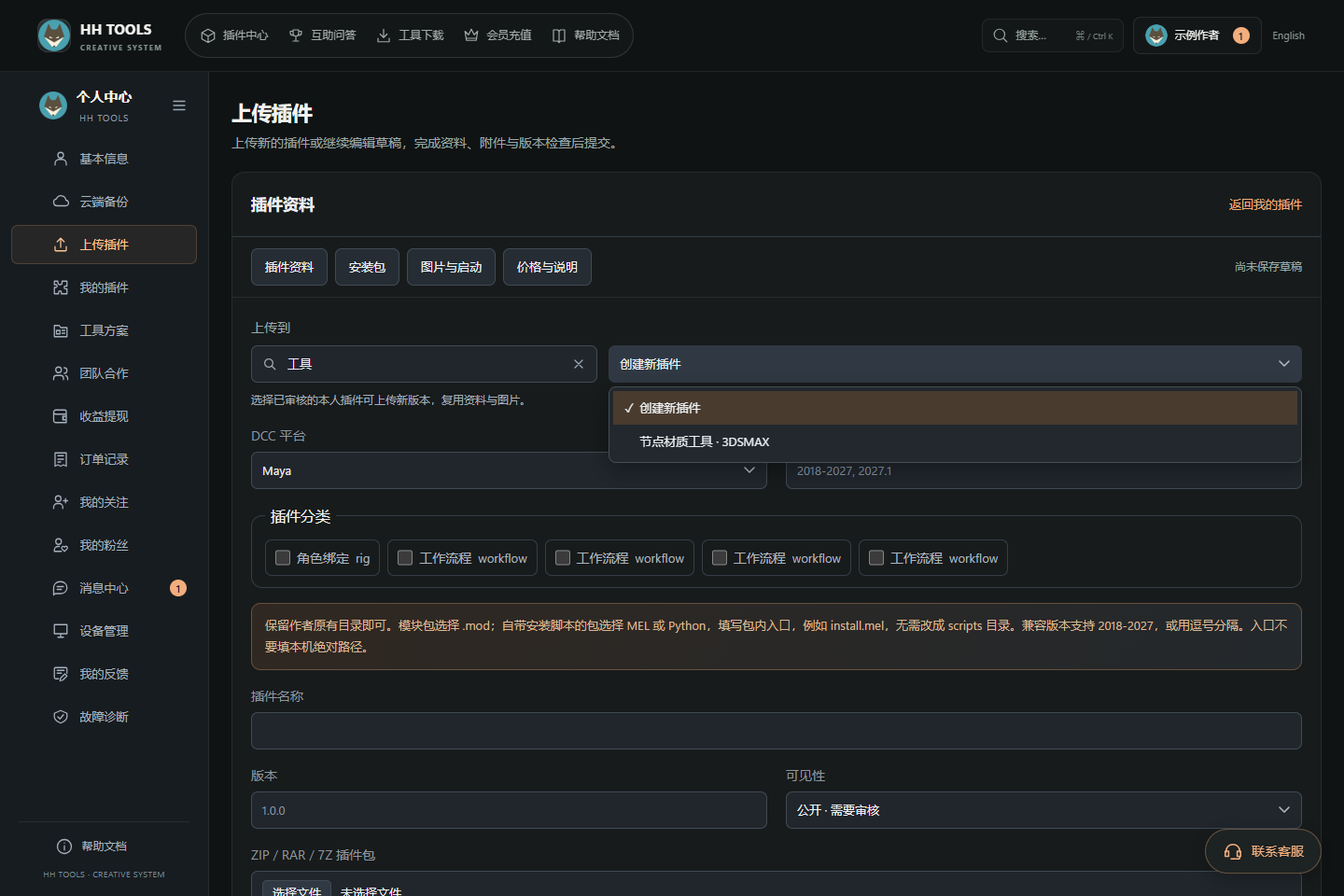1344x896 pixels.
Task: Open 订单记录 order history
Action: point(104,459)
